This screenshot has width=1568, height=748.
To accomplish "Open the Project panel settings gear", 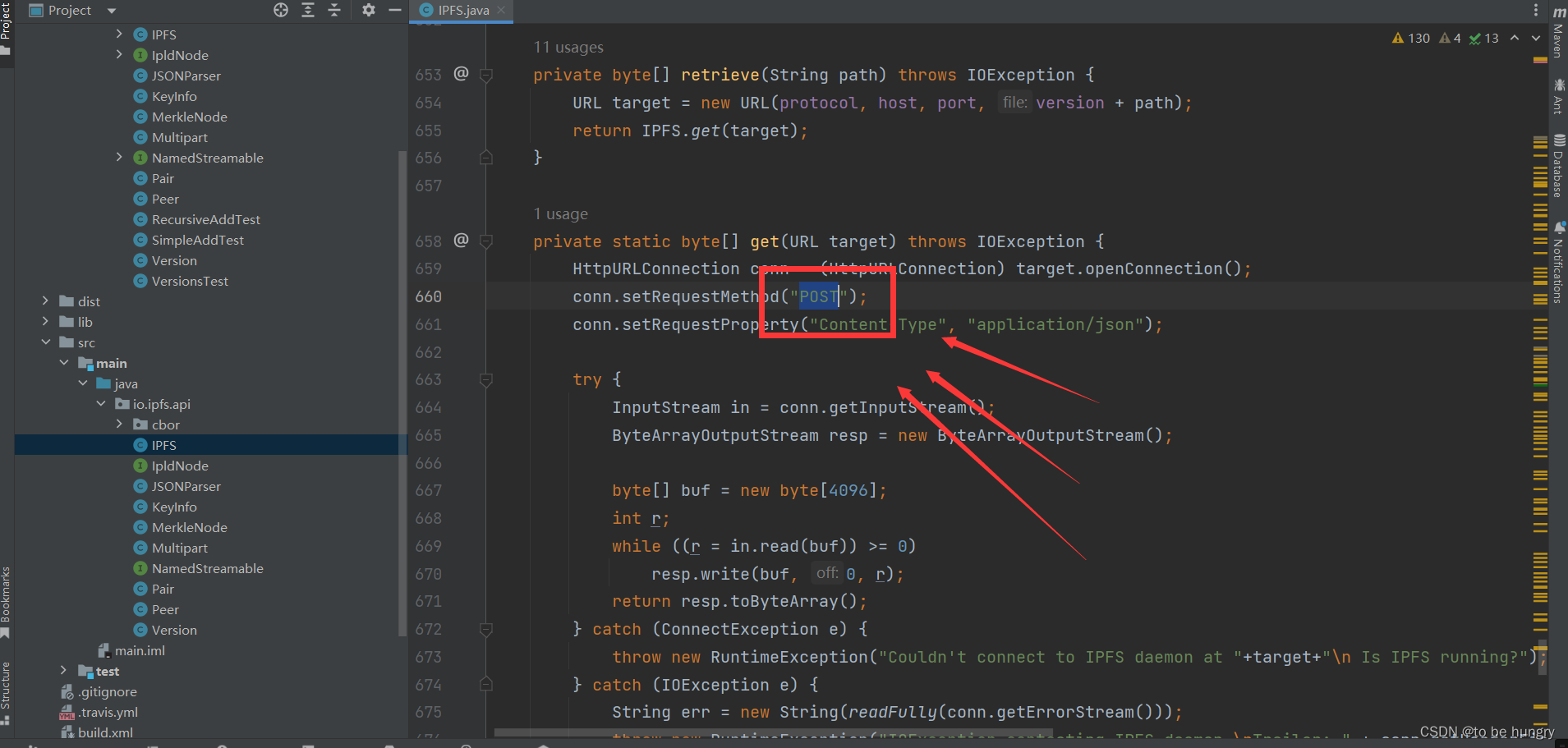I will [x=369, y=10].
